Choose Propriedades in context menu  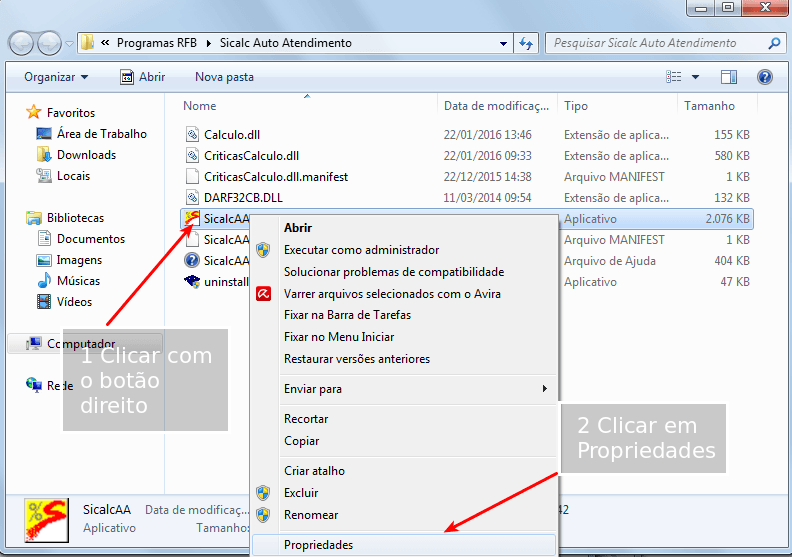point(404,545)
